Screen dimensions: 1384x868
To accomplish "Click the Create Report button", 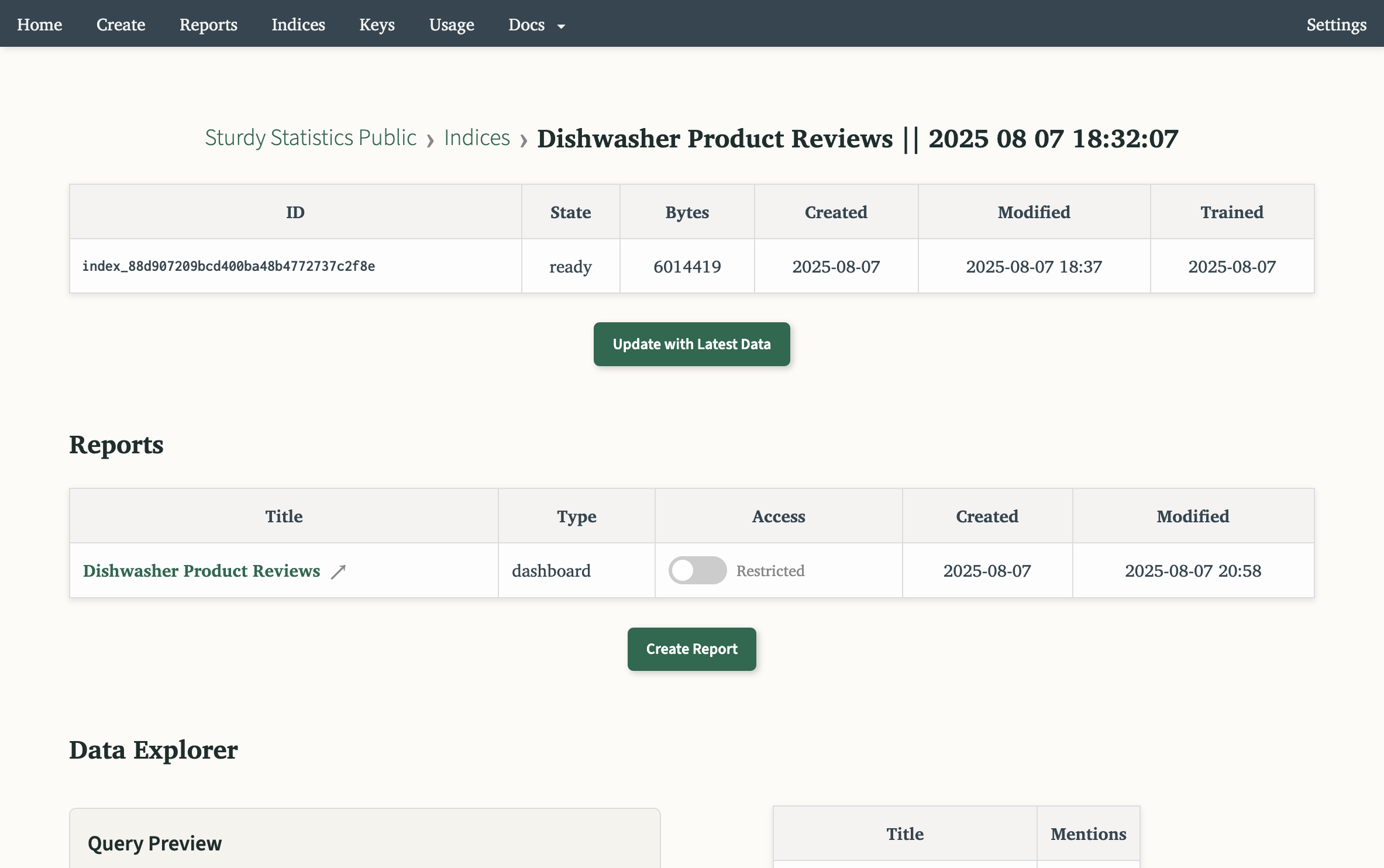I will tap(691, 649).
